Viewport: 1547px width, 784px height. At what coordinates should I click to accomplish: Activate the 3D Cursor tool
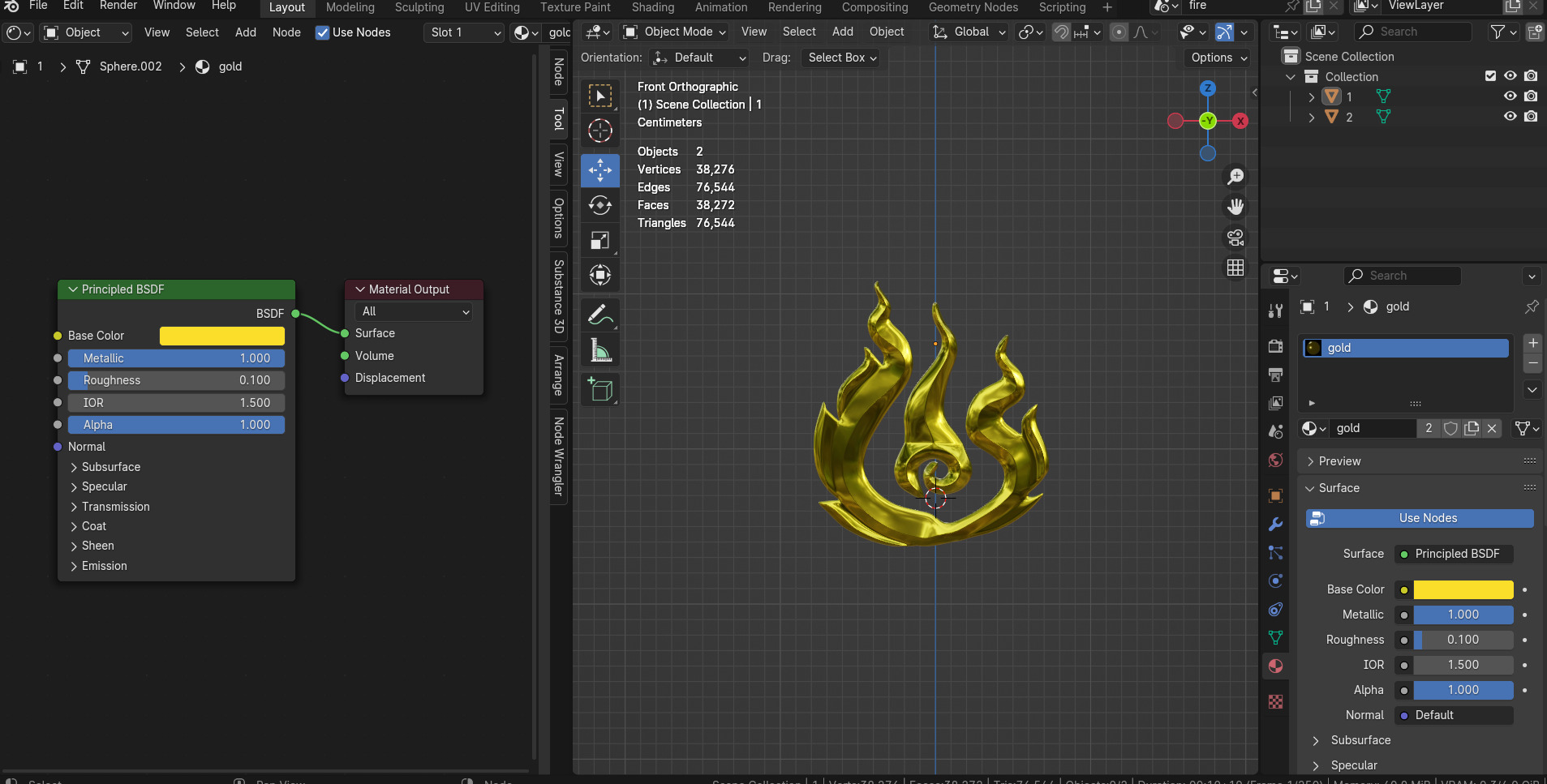600,131
